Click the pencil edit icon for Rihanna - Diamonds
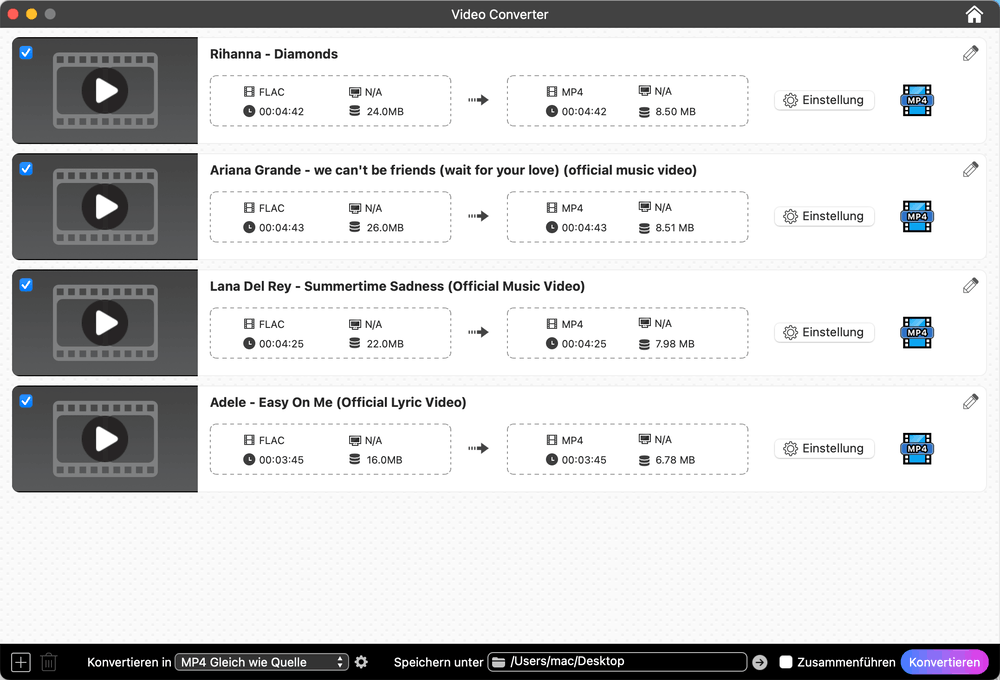Viewport: 1000px width, 680px height. pyautogui.click(x=970, y=54)
